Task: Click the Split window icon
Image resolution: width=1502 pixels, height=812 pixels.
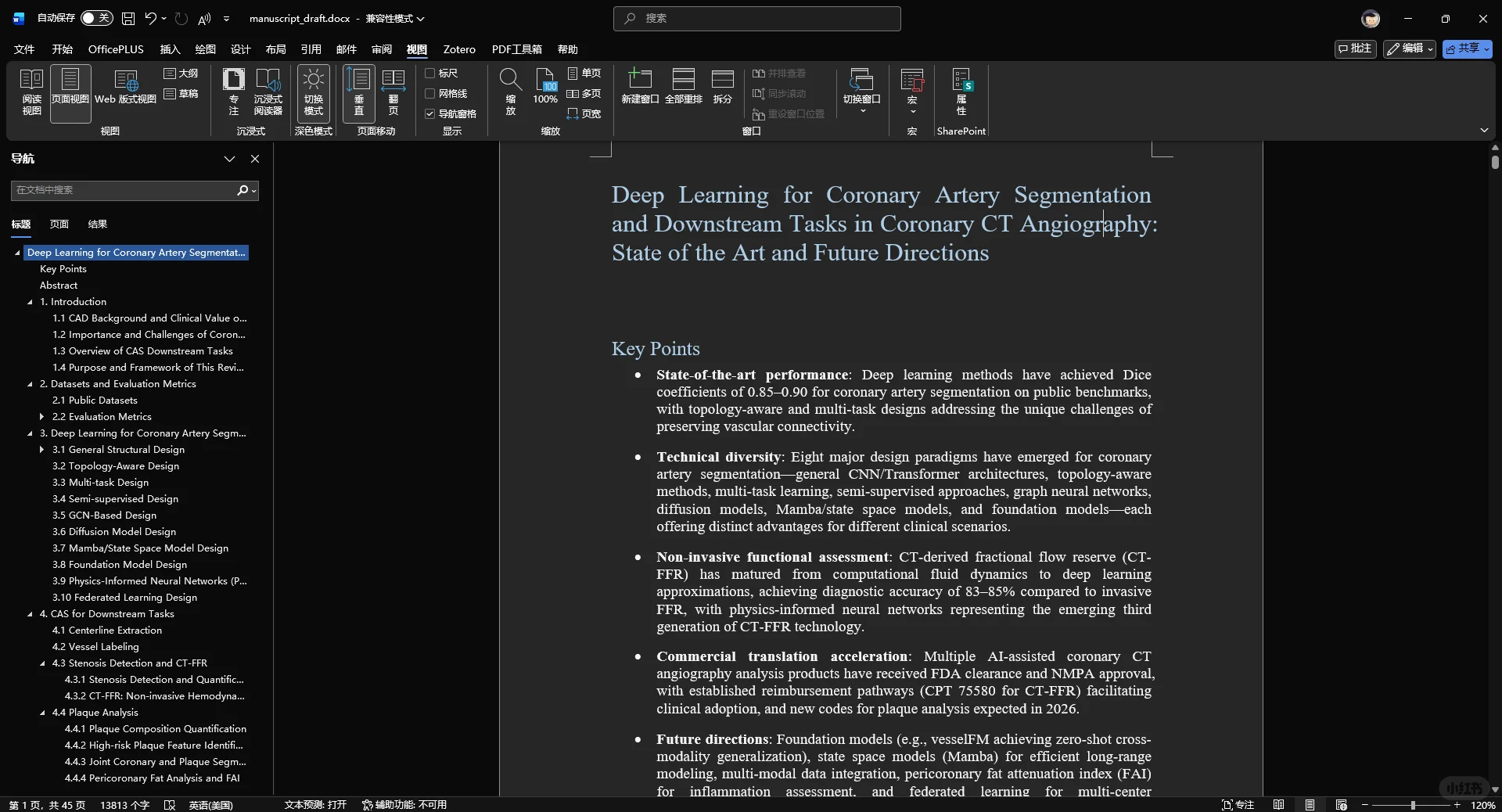Action: click(x=722, y=87)
